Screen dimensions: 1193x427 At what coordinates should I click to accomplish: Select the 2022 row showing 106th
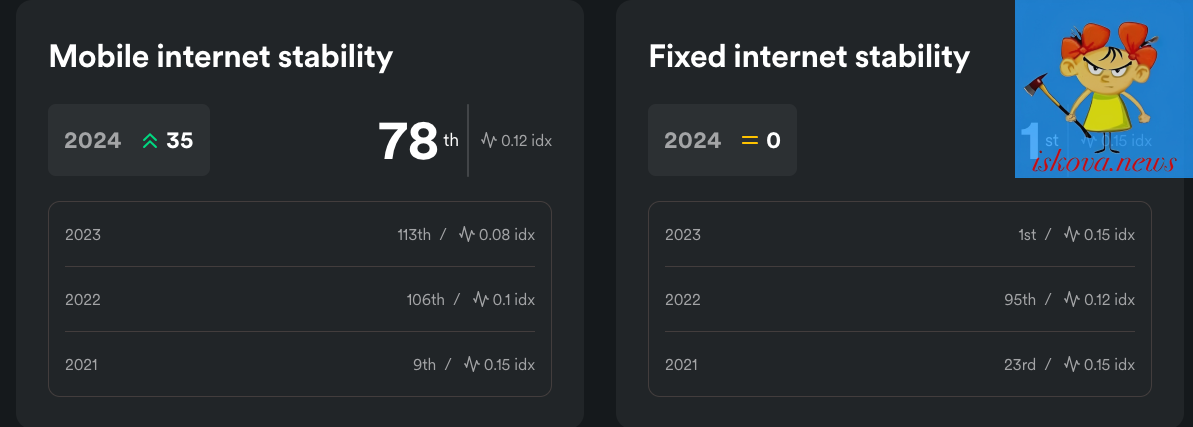300,299
